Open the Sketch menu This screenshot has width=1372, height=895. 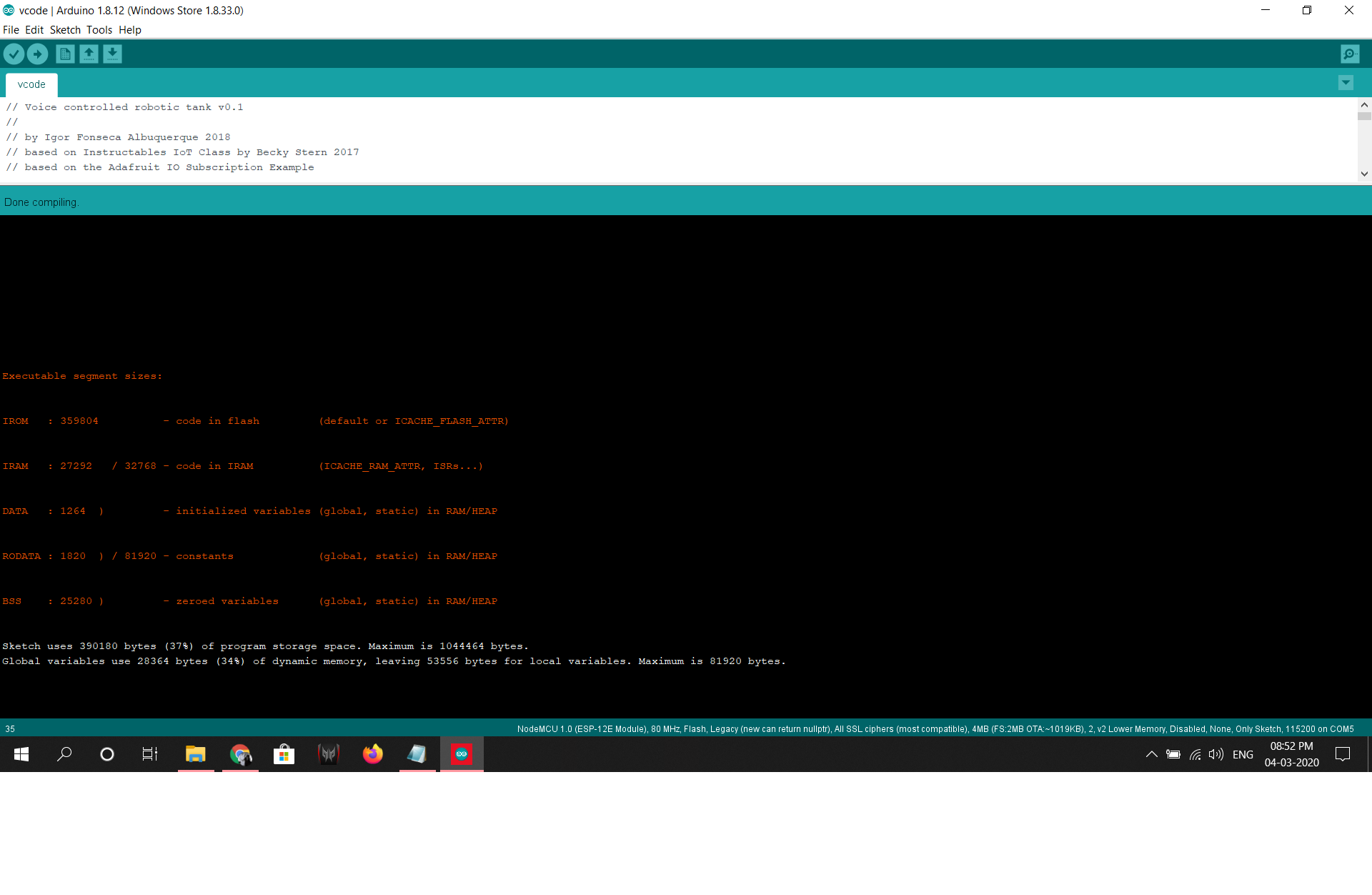65,30
